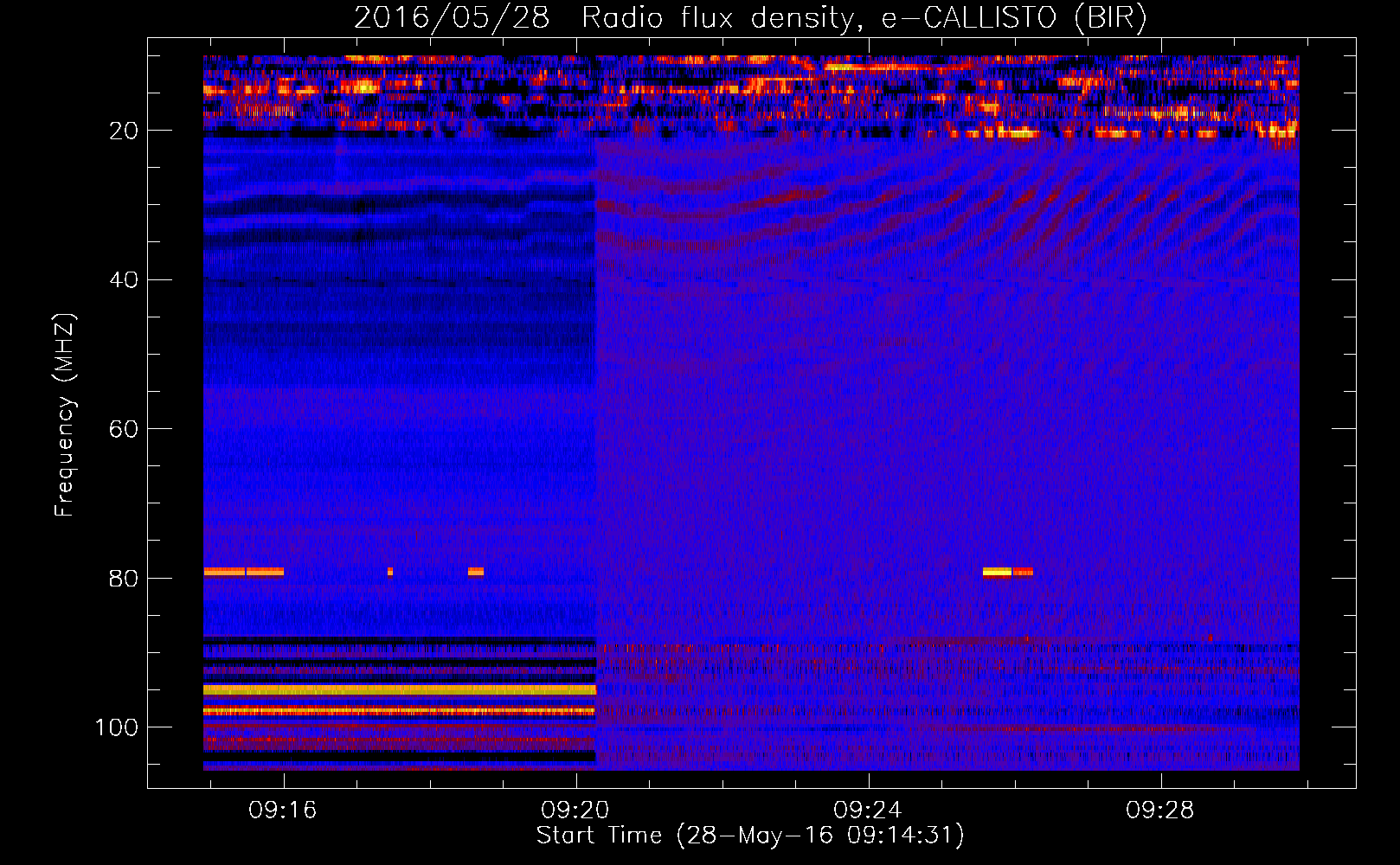Click the '80' frequency tick label
The image size is (1400, 865).
[124, 579]
